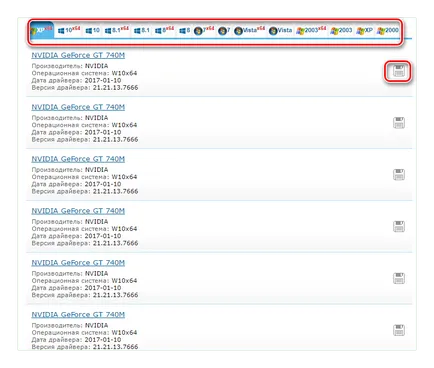Select the Vista x64 tab
The width and height of the screenshot is (434, 368).
pyautogui.click(x=250, y=30)
